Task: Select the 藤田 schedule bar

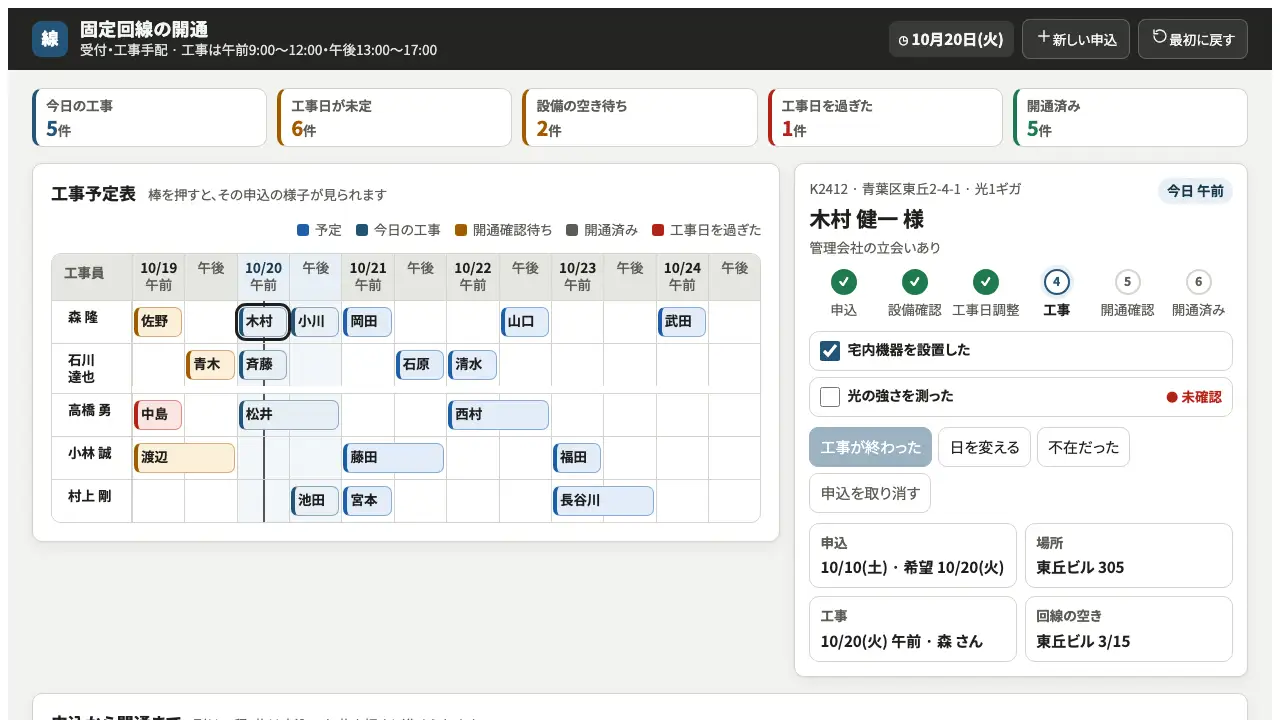Action: (393, 458)
